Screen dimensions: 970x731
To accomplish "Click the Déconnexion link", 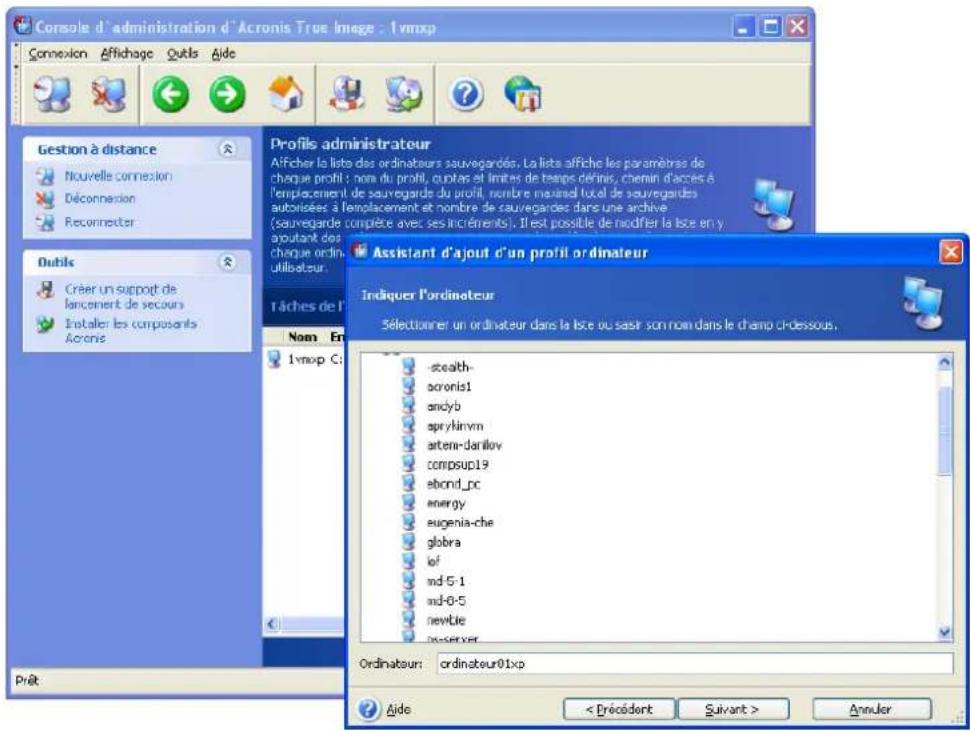I will coord(100,199).
